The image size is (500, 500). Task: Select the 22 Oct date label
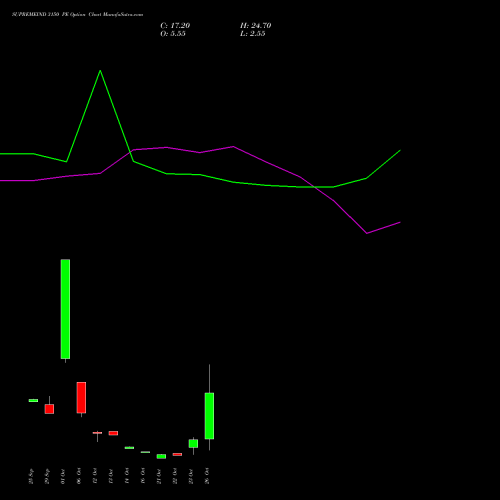pos(175,476)
